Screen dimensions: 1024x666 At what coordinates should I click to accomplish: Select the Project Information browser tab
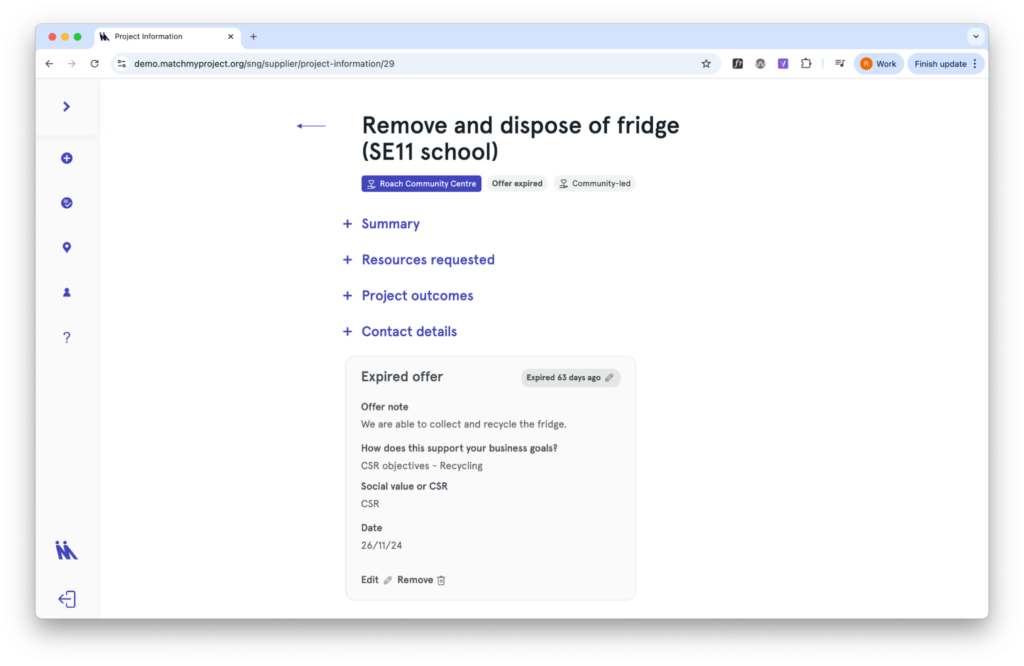coord(160,37)
